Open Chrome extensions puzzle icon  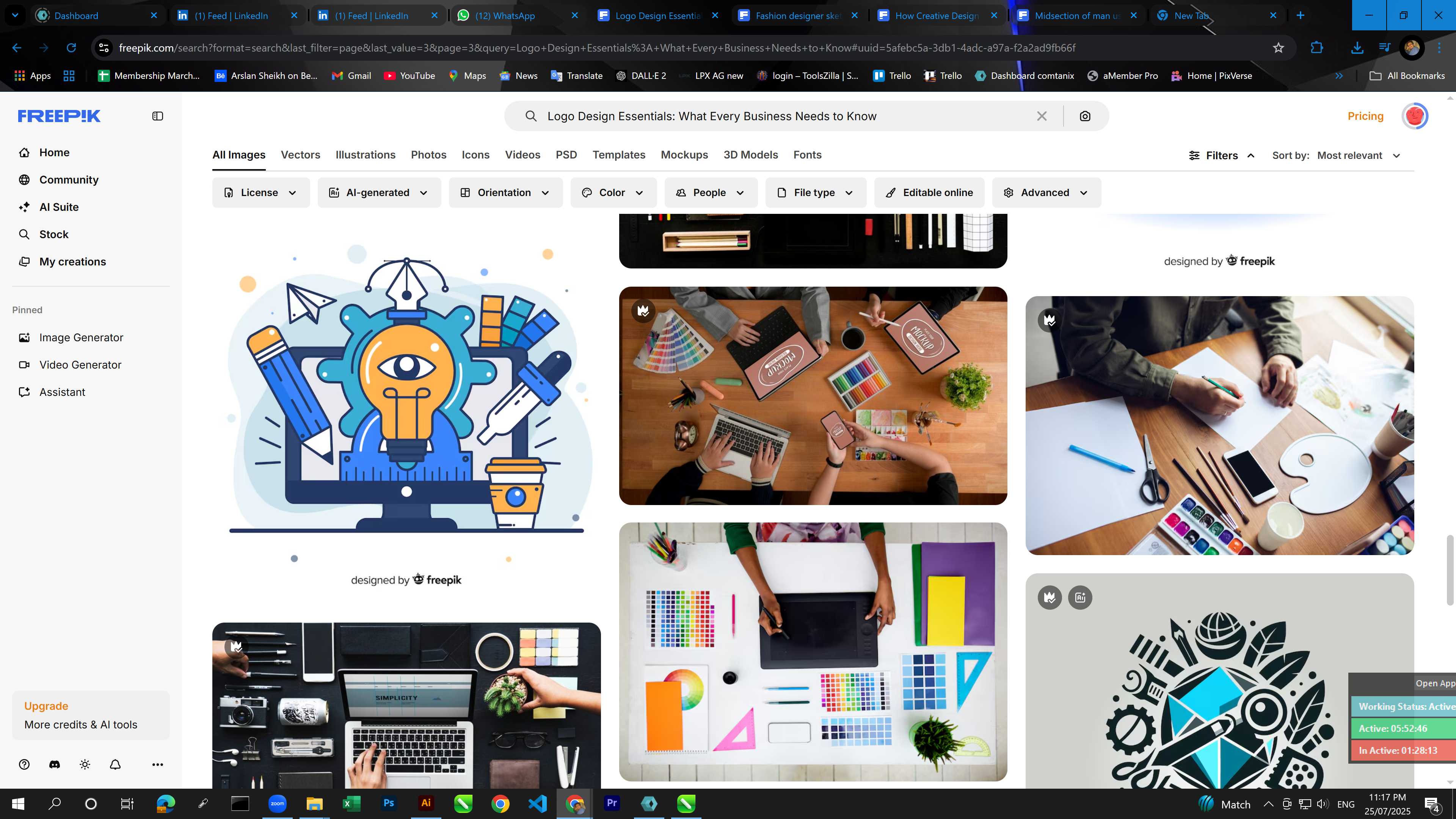(x=1316, y=48)
